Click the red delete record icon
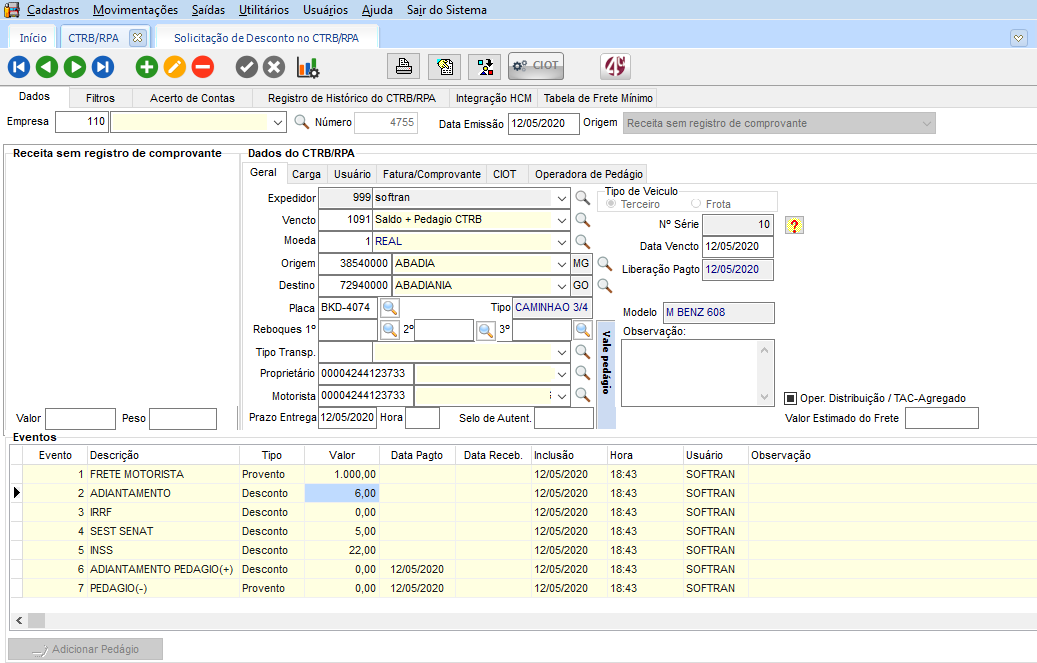Image resolution: width=1037 pixels, height=663 pixels. point(203,67)
